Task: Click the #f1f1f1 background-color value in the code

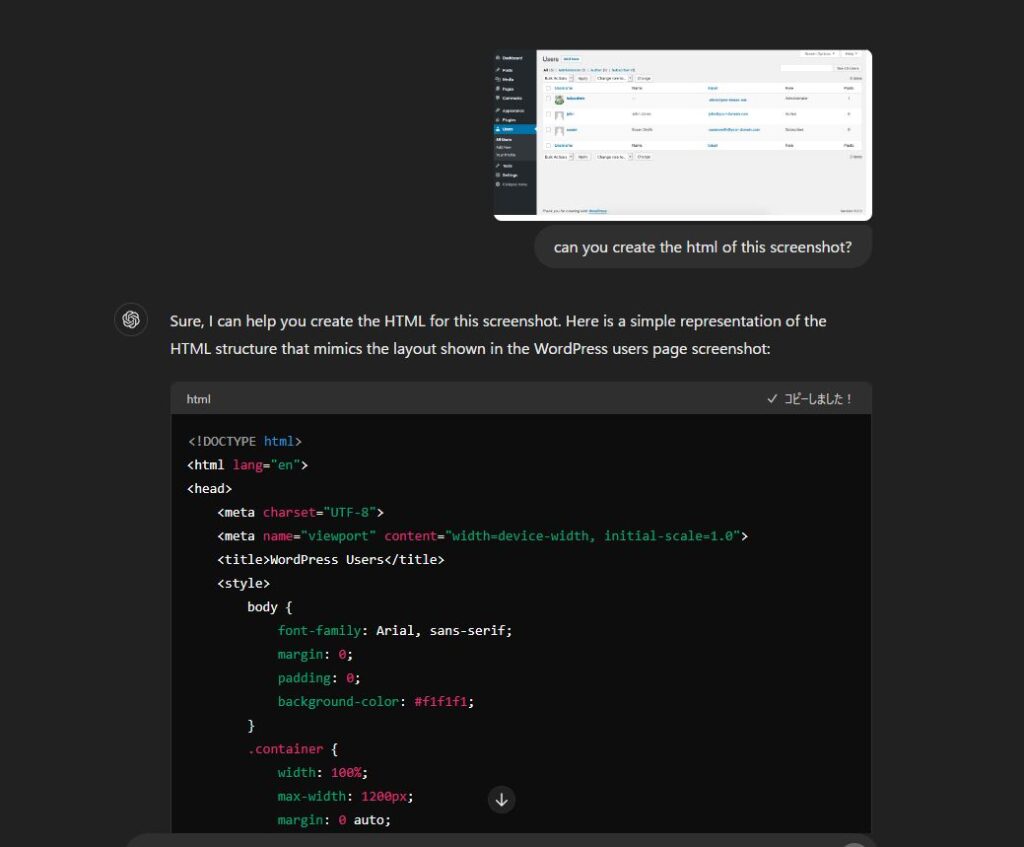Action: click(x=443, y=701)
